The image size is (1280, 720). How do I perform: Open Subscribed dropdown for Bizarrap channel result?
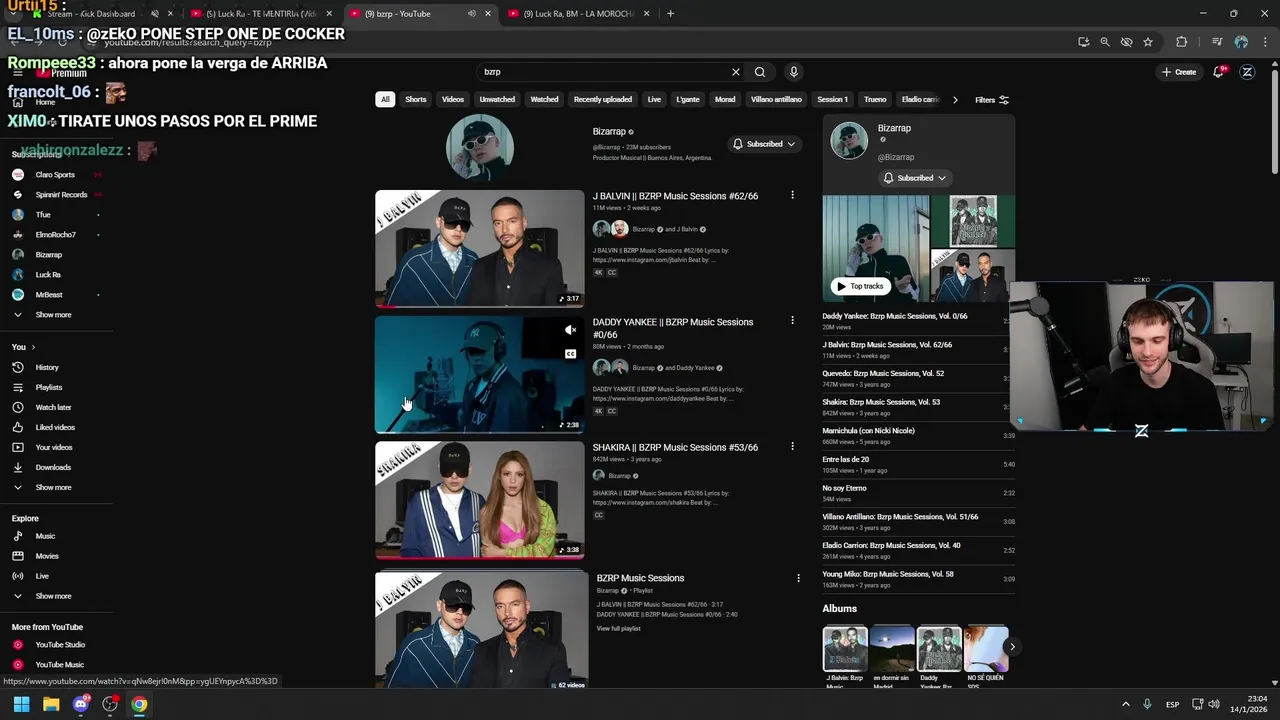764,144
